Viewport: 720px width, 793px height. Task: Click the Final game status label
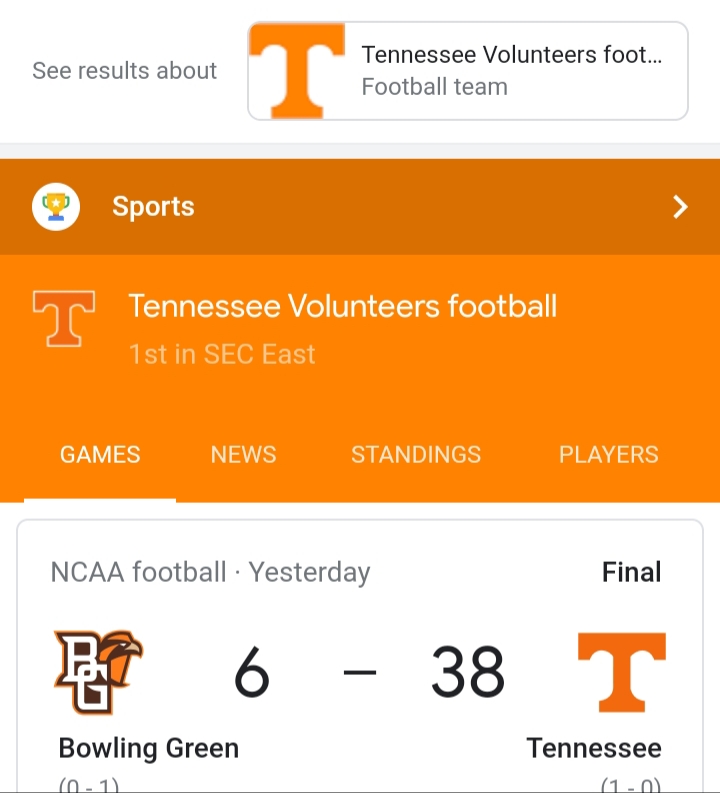click(631, 572)
